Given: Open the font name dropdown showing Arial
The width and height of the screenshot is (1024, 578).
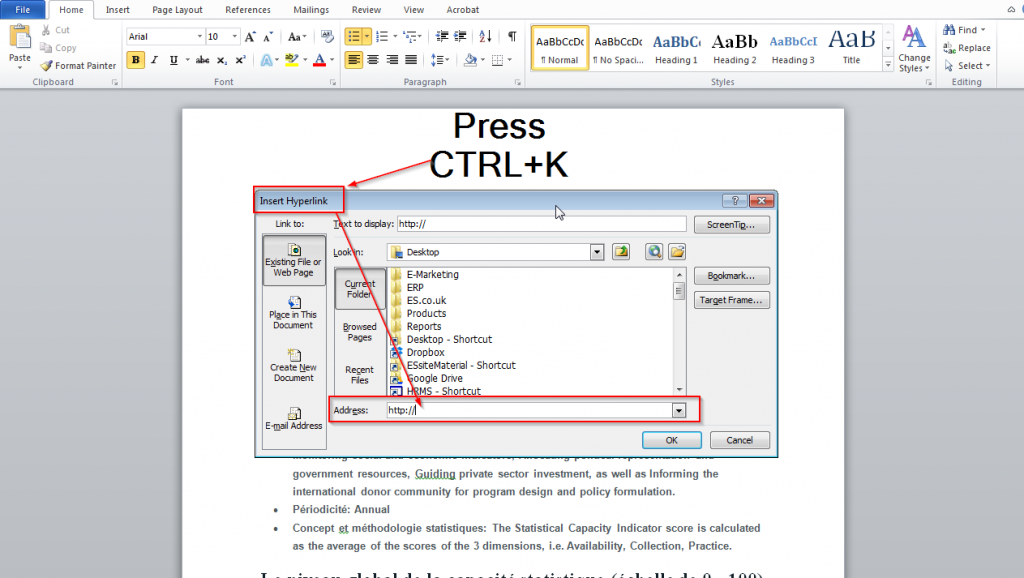Looking at the screenshot, I should tap(199, 37).
